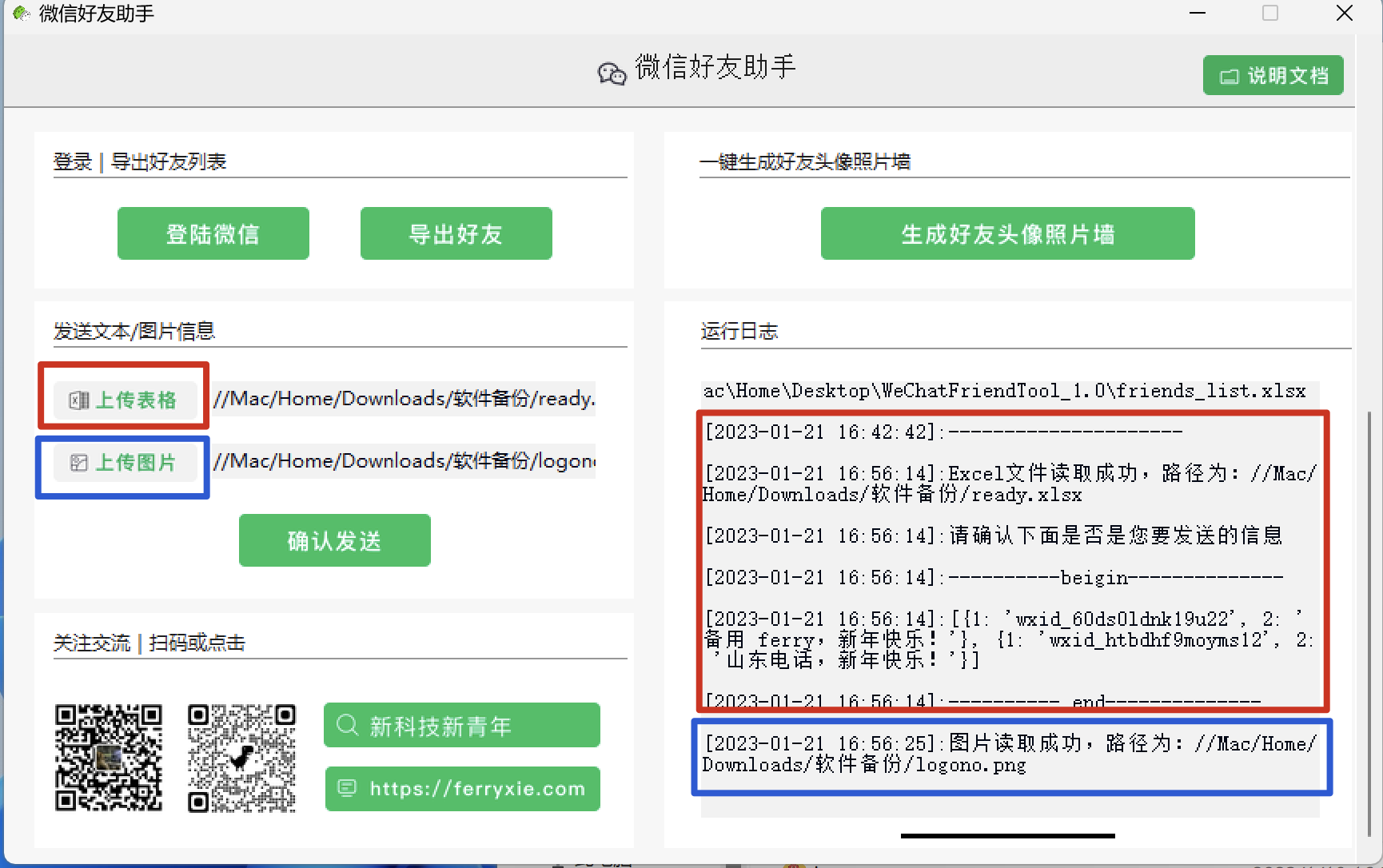
Task: Click the magnifier icon in 新科技新青年 button
Action: click(x=346, y=724)
